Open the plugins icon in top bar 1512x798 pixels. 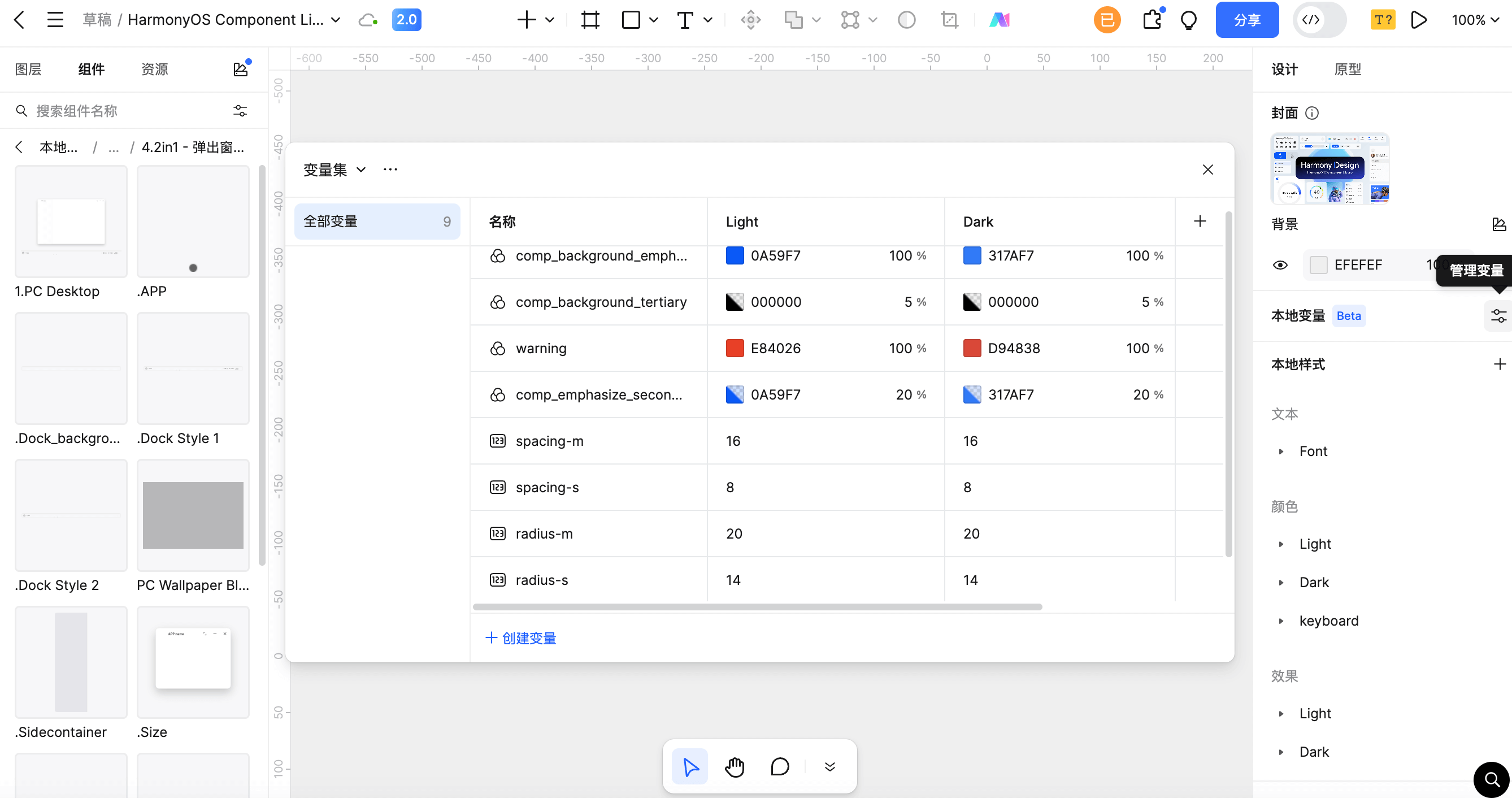1152,20
